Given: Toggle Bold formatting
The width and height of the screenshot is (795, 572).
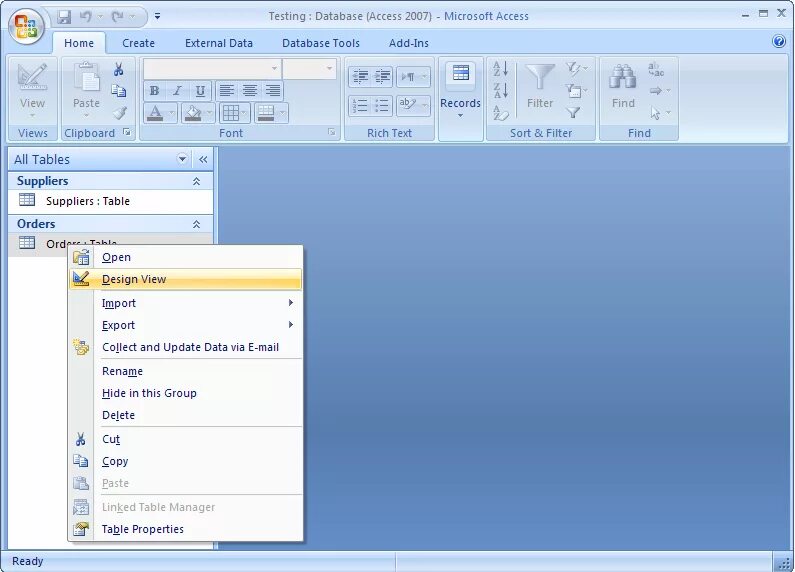Looking at the screenshot, I should pyautogui.click(x=155, y=91).
